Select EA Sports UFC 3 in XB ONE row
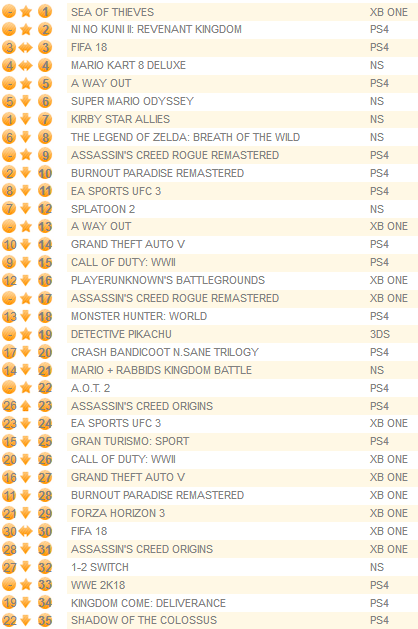 [x=116, y=423]
